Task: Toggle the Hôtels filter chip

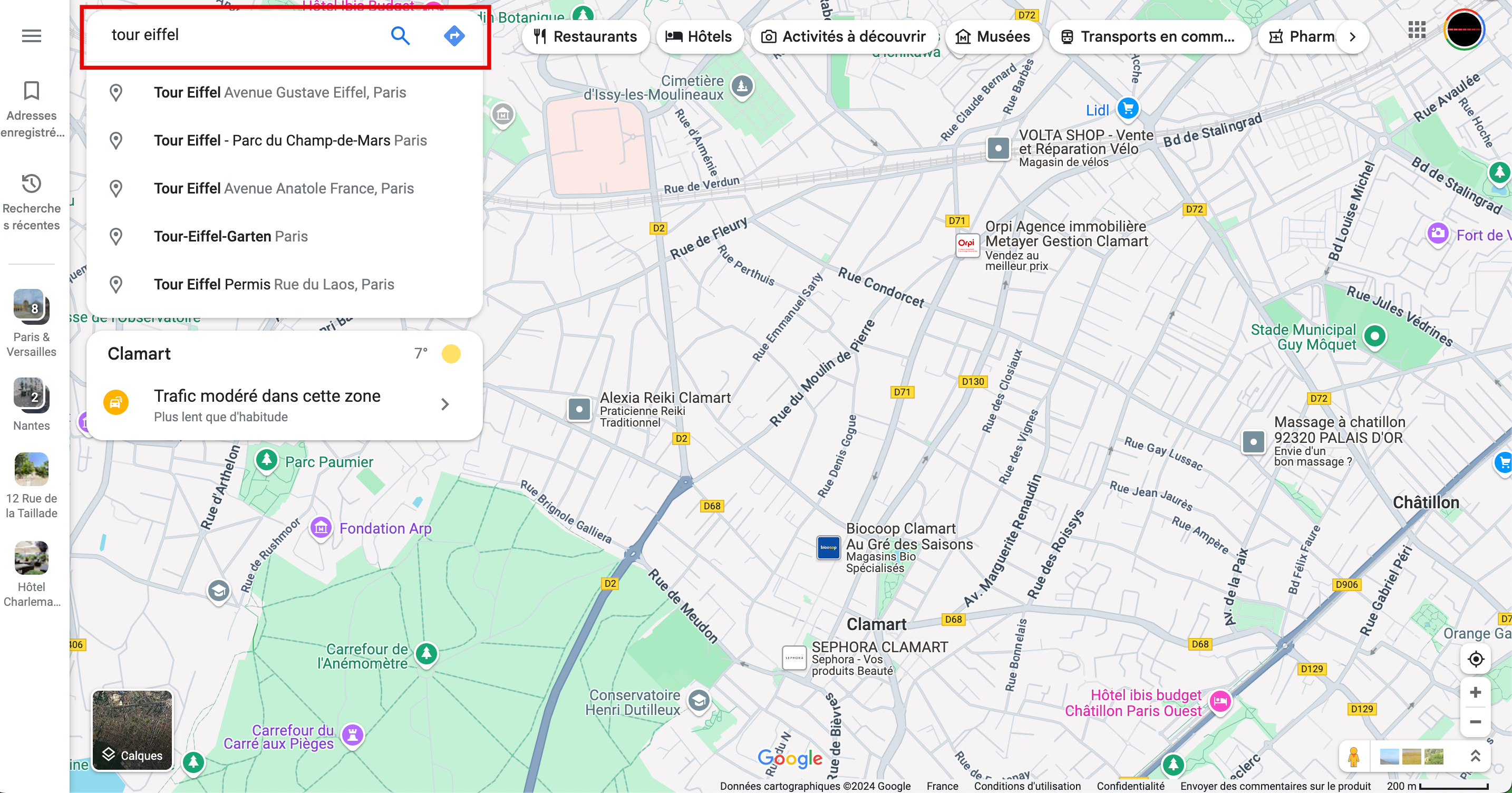Action: tap(700, 36)
